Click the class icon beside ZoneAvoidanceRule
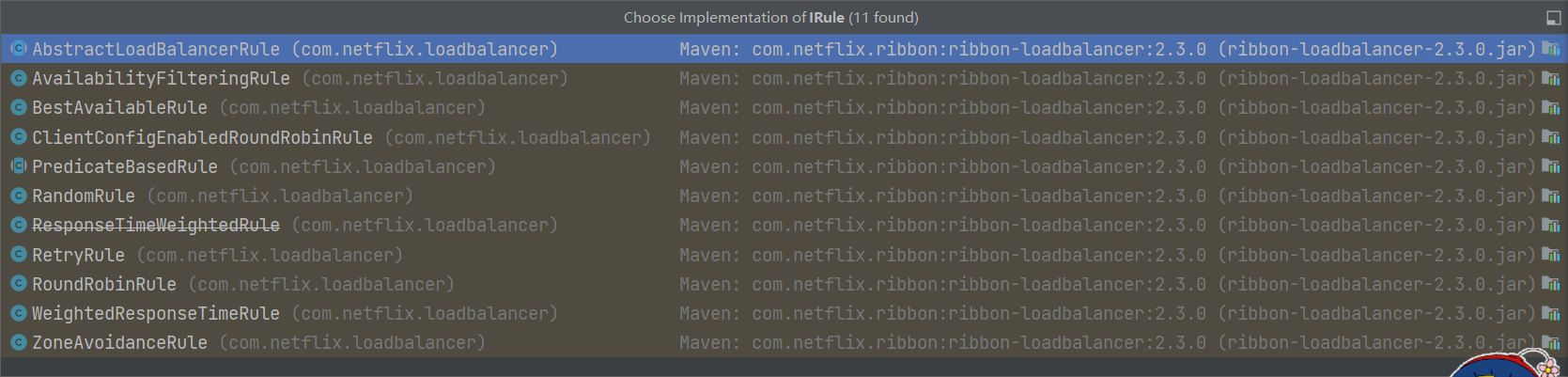The width and height of the screenshot is (1568, 377). tap(18, 342)
